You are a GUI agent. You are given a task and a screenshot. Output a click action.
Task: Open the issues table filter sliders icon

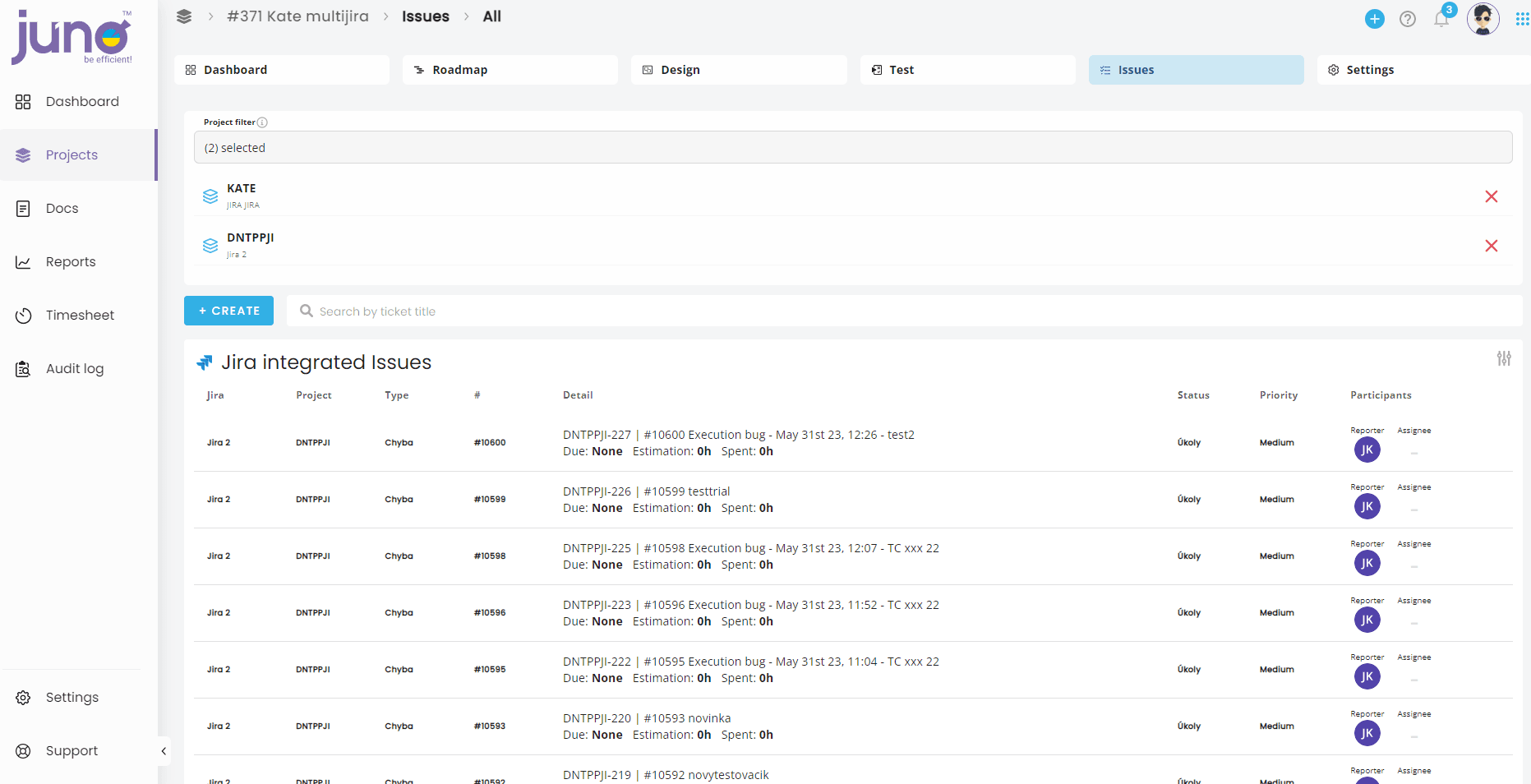[1504, 358]
